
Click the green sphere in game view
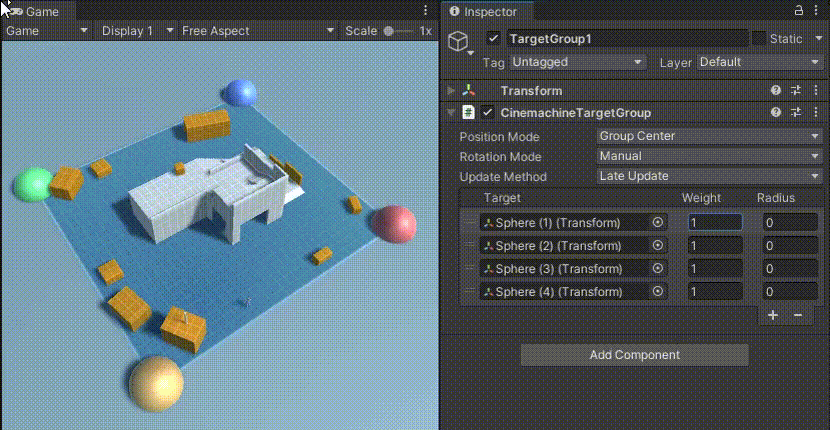pos(33,184)
